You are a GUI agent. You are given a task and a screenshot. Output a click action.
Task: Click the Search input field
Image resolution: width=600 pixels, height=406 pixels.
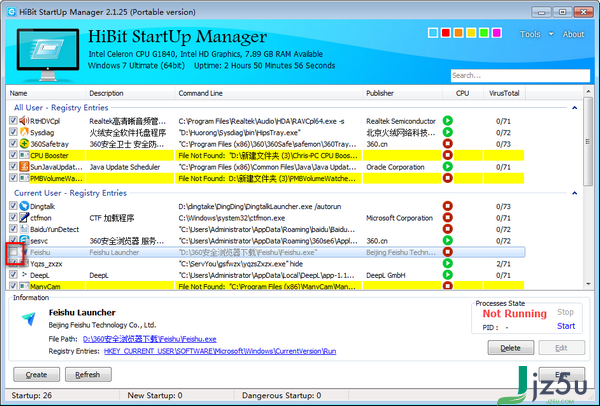click(x=520, y=75)
